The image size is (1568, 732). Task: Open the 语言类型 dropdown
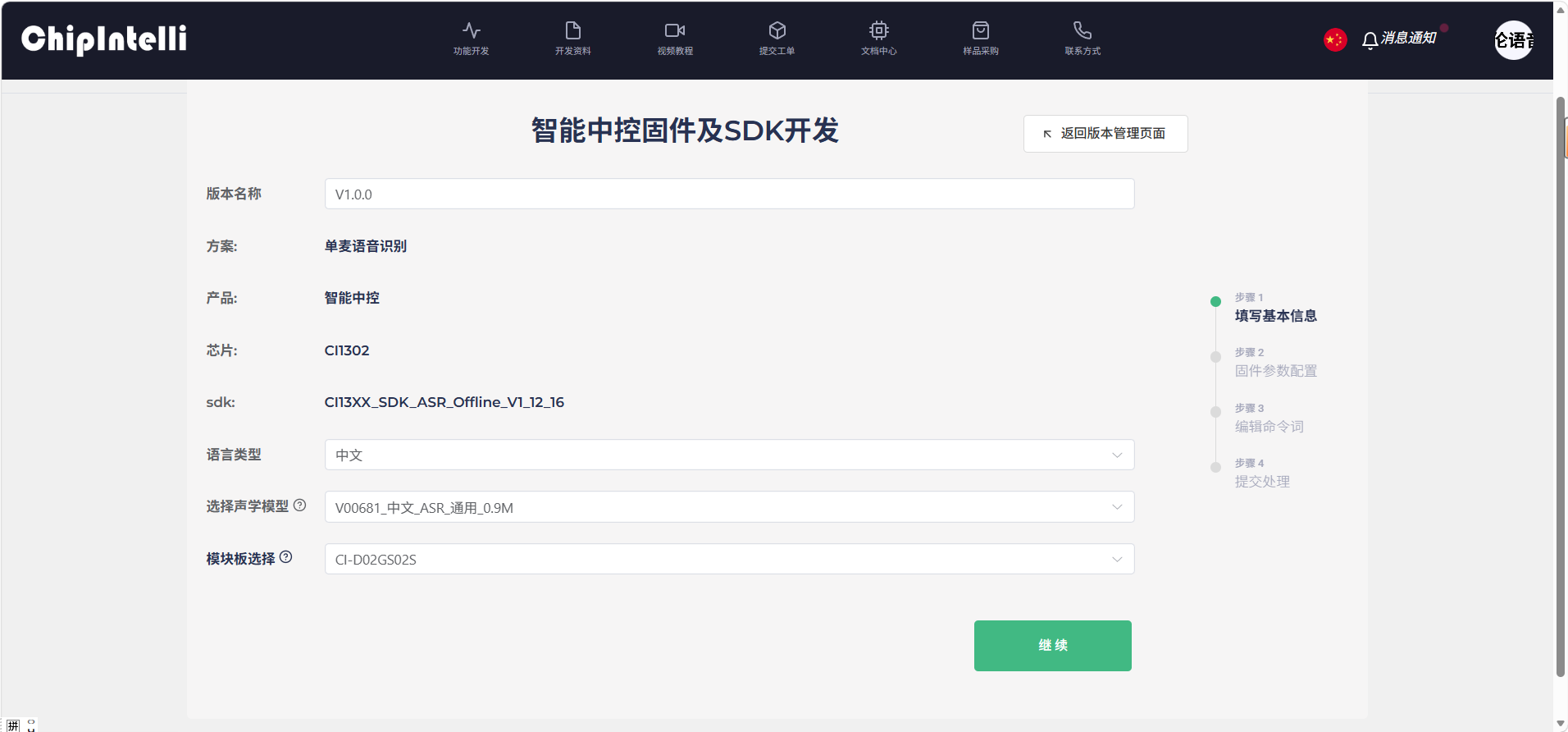(x=729, y=455)
